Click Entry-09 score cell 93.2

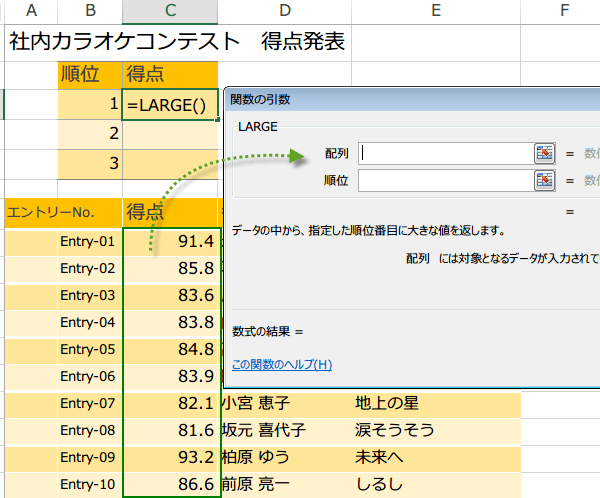pos(170,457)
